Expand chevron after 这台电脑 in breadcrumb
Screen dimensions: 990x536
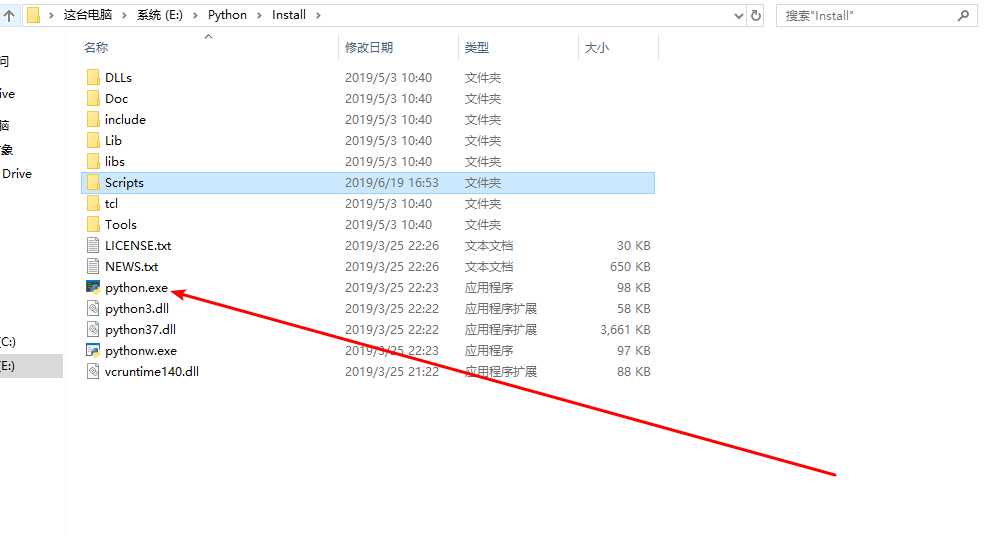[x=124, y=15]
